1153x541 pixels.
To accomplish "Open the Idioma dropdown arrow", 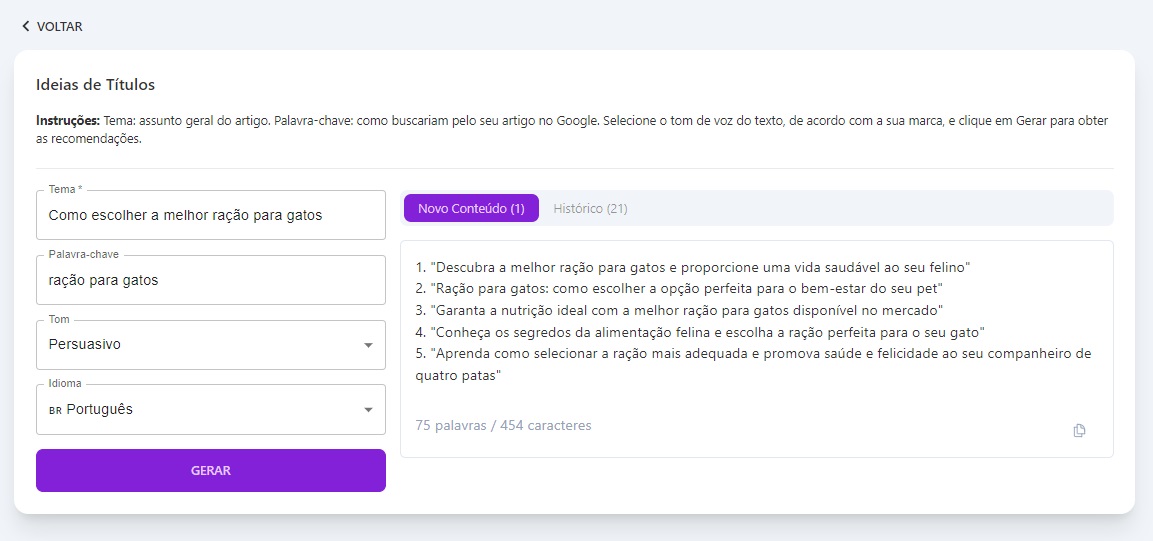I will [368, 409].
